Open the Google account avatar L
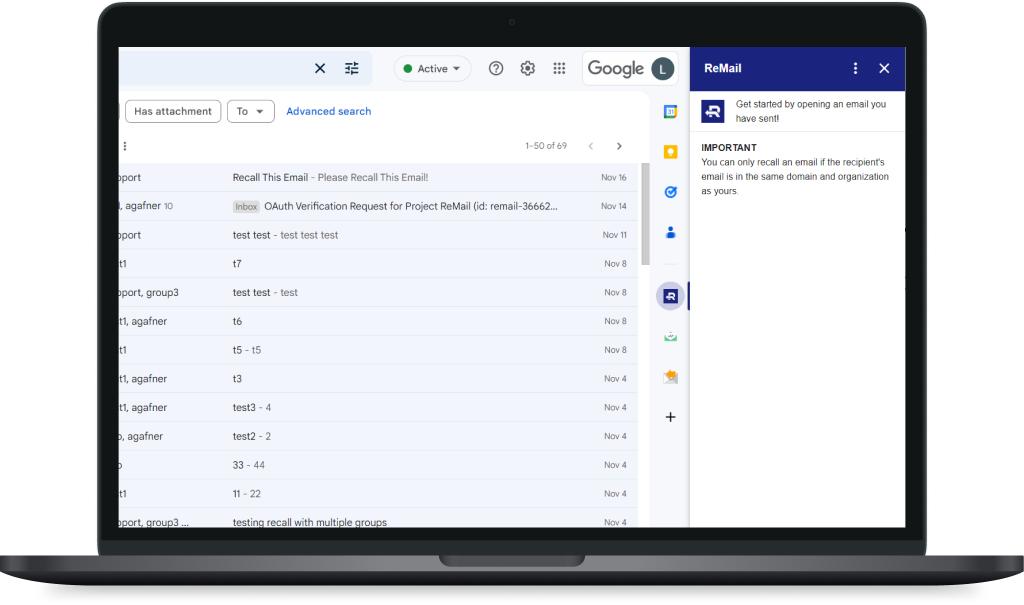Screen dimensions: 1024x605 662,69
